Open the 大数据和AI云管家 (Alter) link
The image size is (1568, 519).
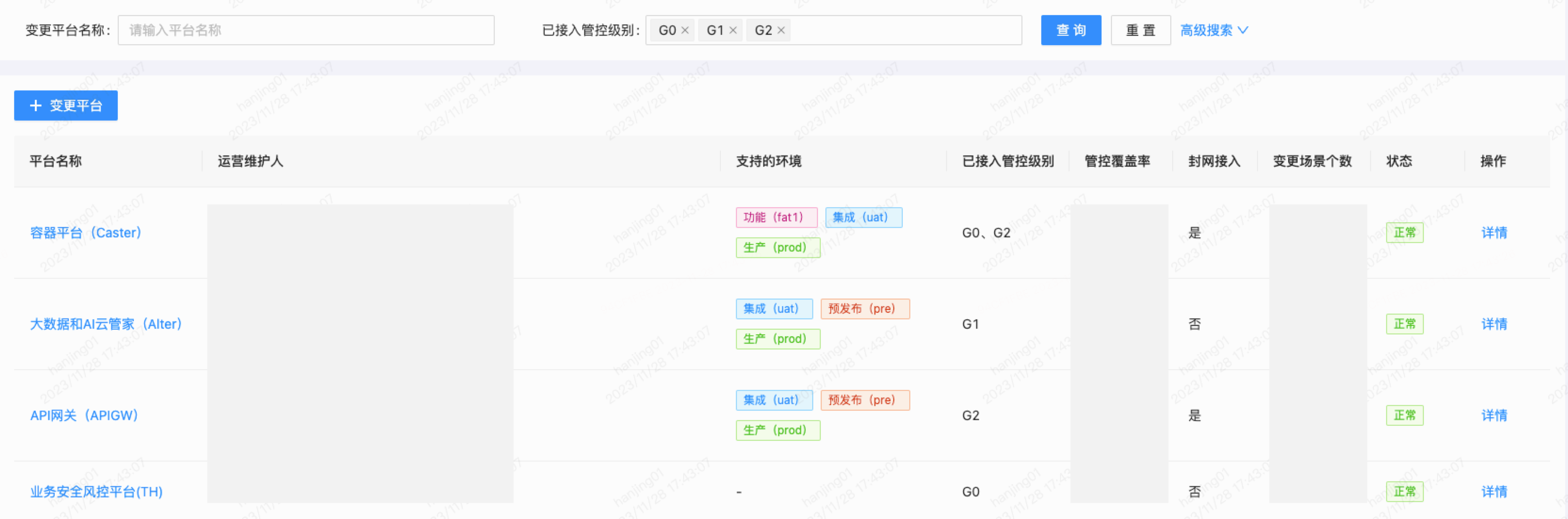coord(106,324)
